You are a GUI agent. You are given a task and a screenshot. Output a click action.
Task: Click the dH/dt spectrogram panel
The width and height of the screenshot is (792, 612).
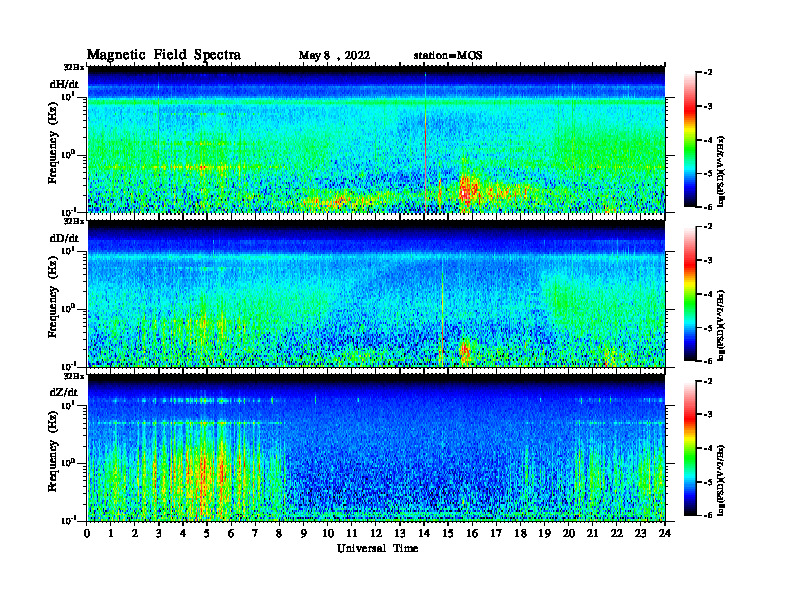[376, 139]
